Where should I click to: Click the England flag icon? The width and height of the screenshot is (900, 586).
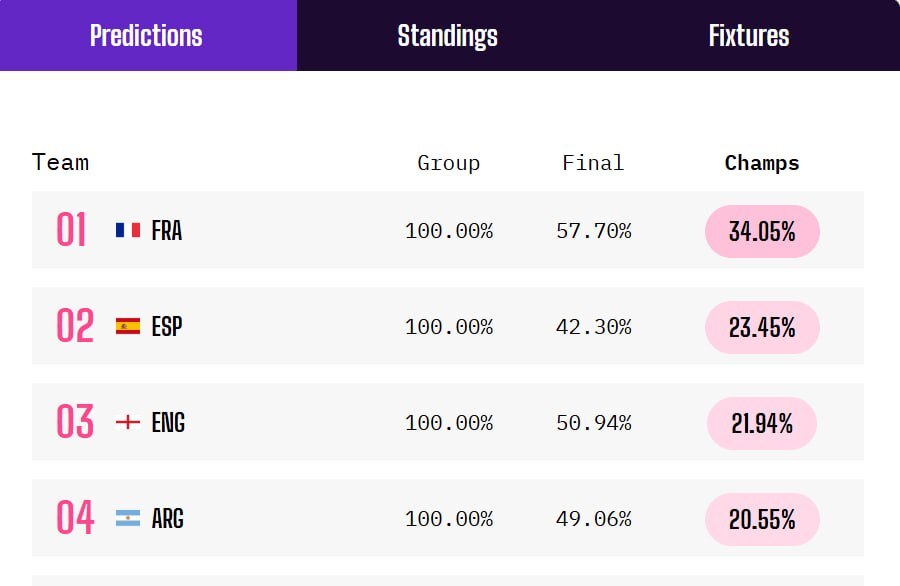[127, 422]
